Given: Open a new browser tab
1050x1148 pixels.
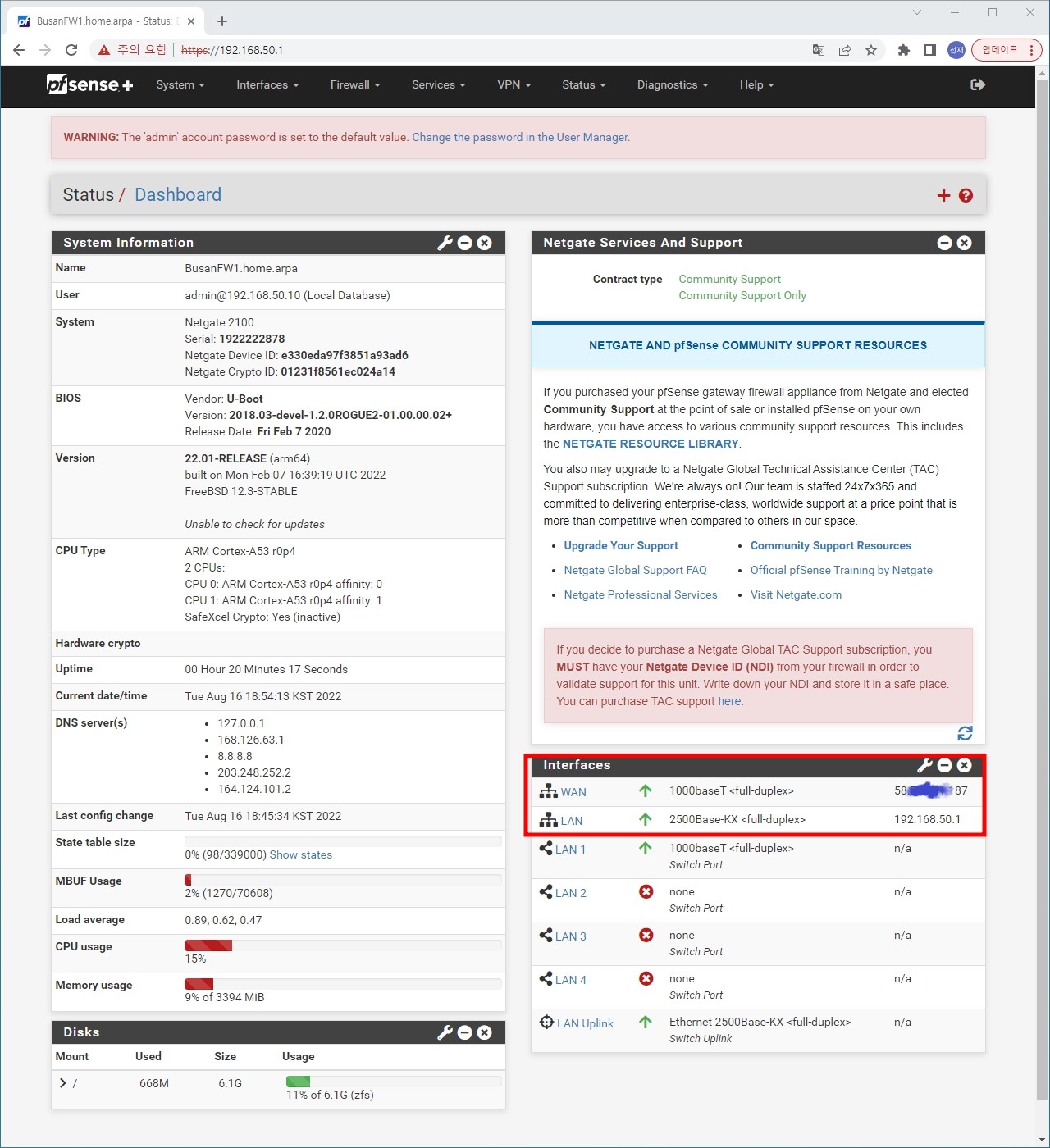Looking at the screenshot, I should point(222,20).
